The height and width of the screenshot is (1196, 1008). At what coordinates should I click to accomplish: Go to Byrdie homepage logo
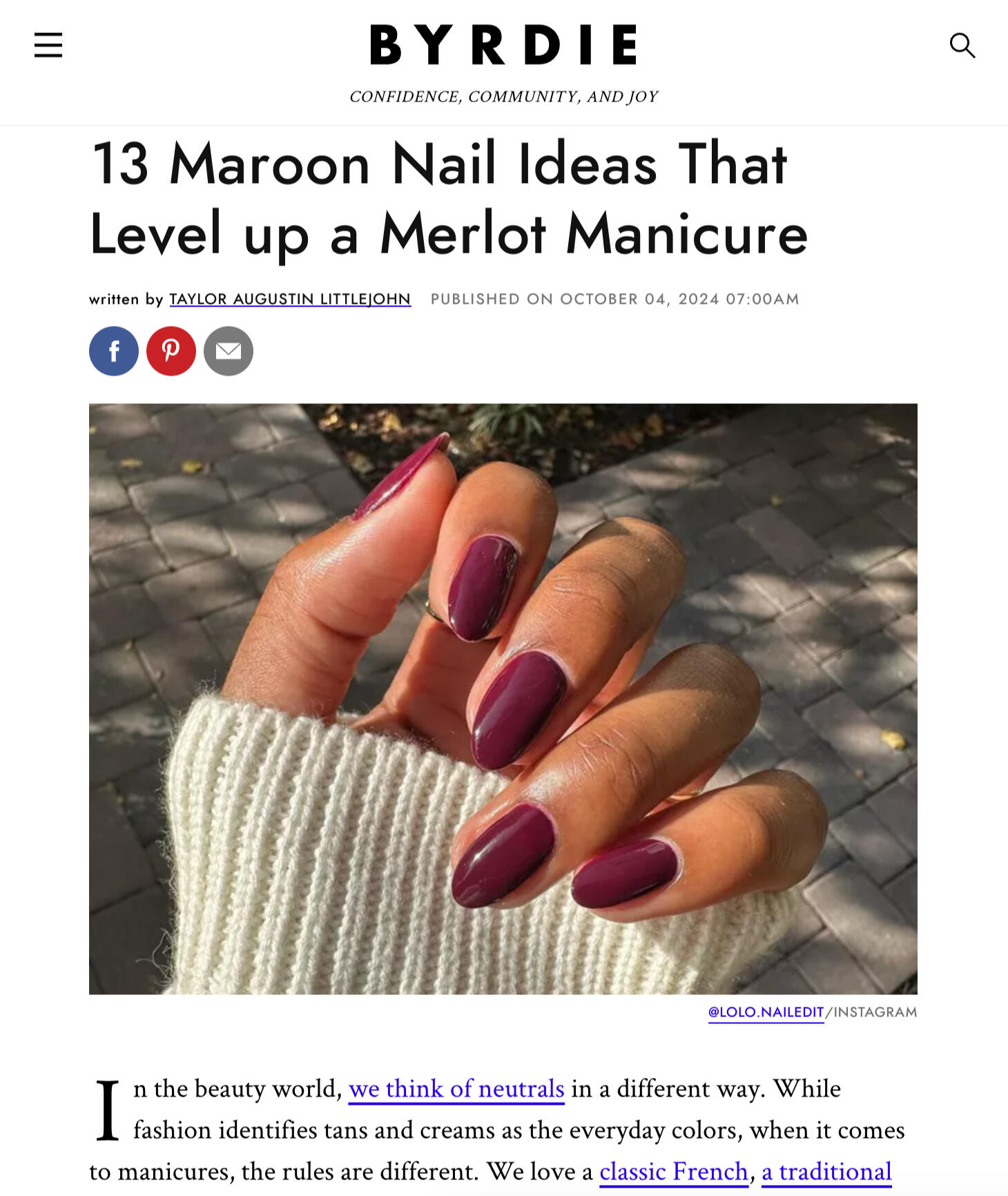tap(503, 45)
